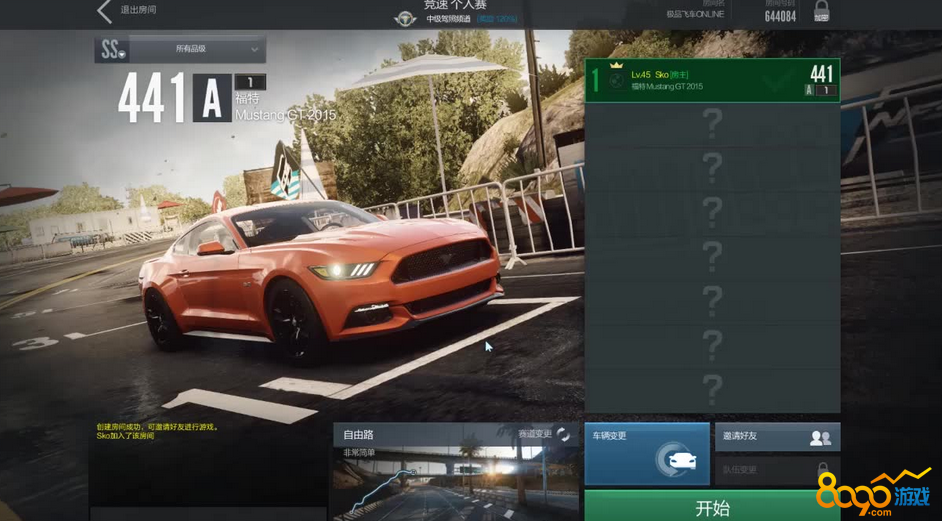Image resolution: width=942 pixels, height=521 pixels.
Task: Click the BMW badge next to player Sko
Action: 616,80
